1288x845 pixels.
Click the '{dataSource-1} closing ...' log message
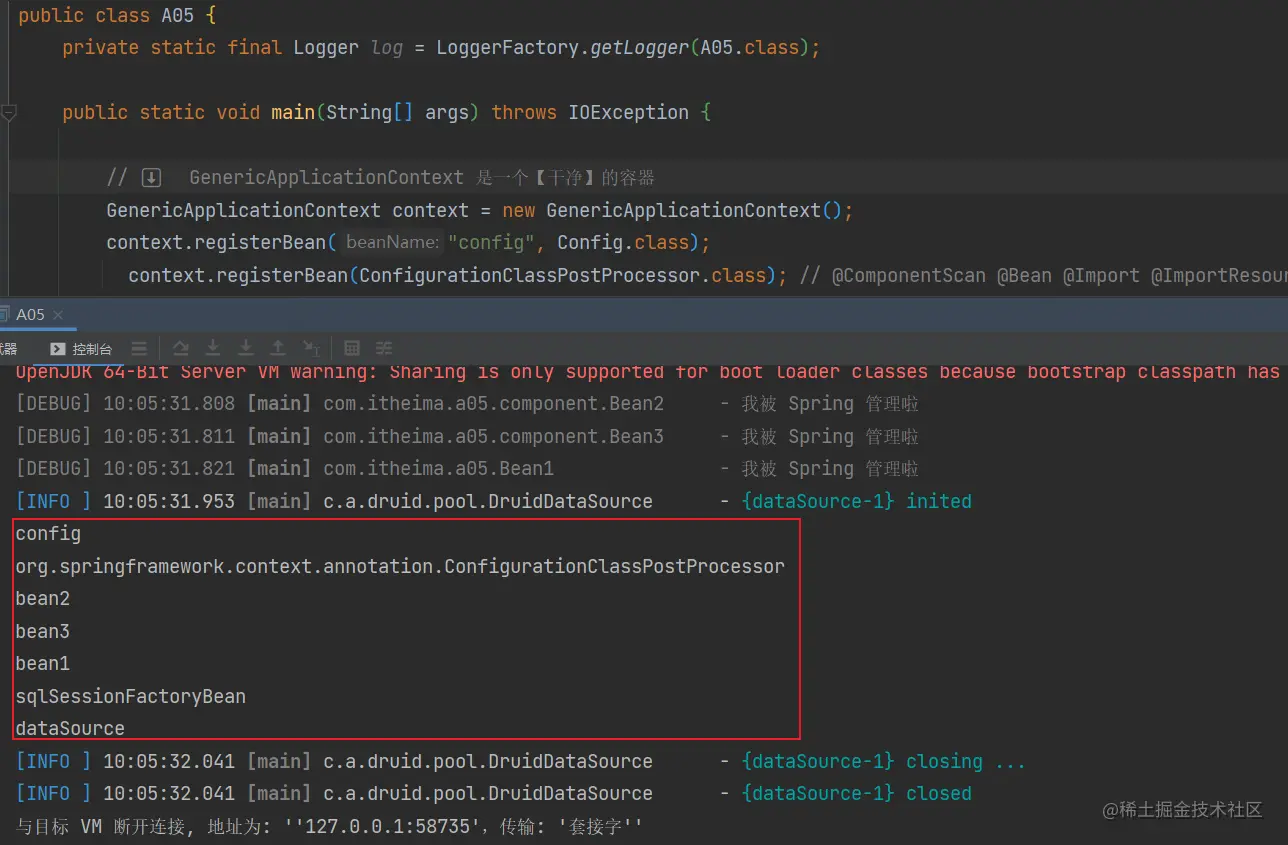point(884,762)
